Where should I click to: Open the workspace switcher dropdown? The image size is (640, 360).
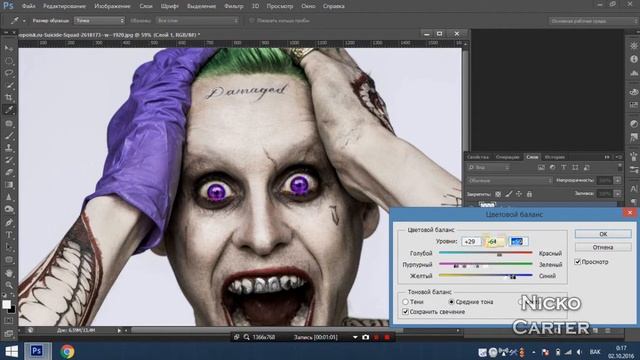(592, 20)
